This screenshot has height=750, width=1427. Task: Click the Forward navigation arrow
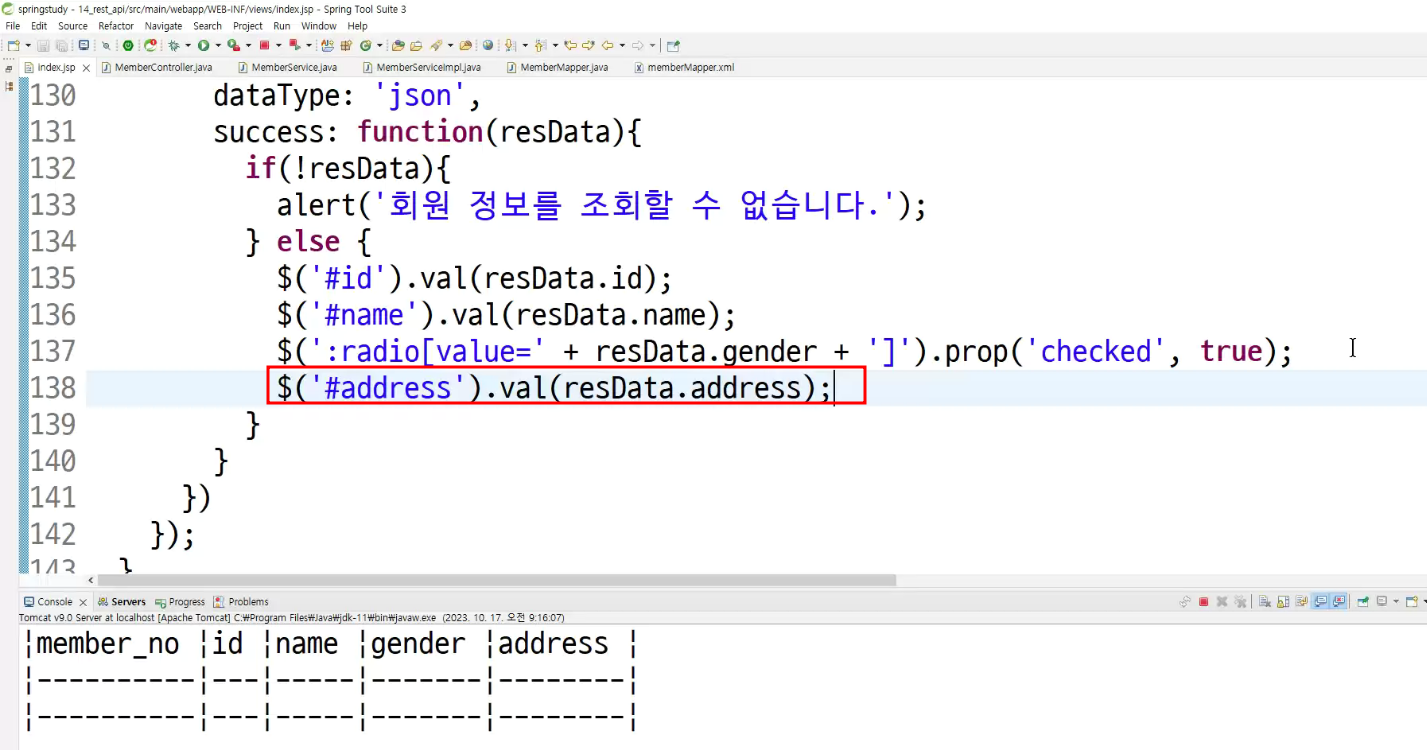[637, 45]
